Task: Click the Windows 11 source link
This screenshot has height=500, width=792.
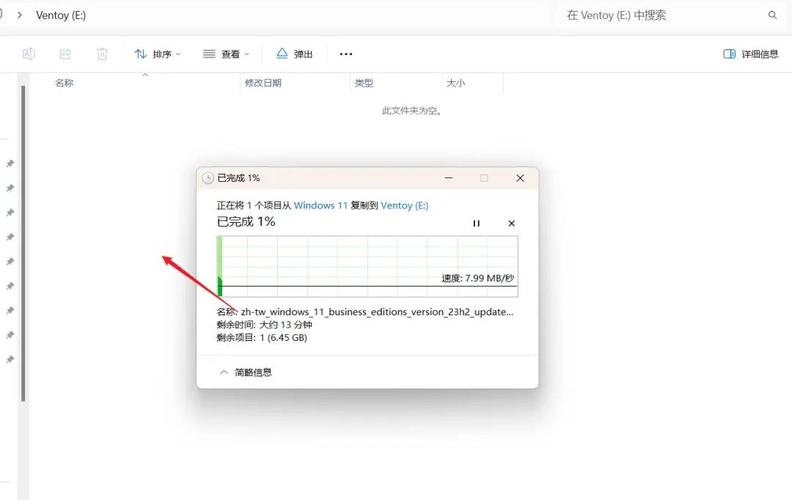Action: click(x=321, y=206)
